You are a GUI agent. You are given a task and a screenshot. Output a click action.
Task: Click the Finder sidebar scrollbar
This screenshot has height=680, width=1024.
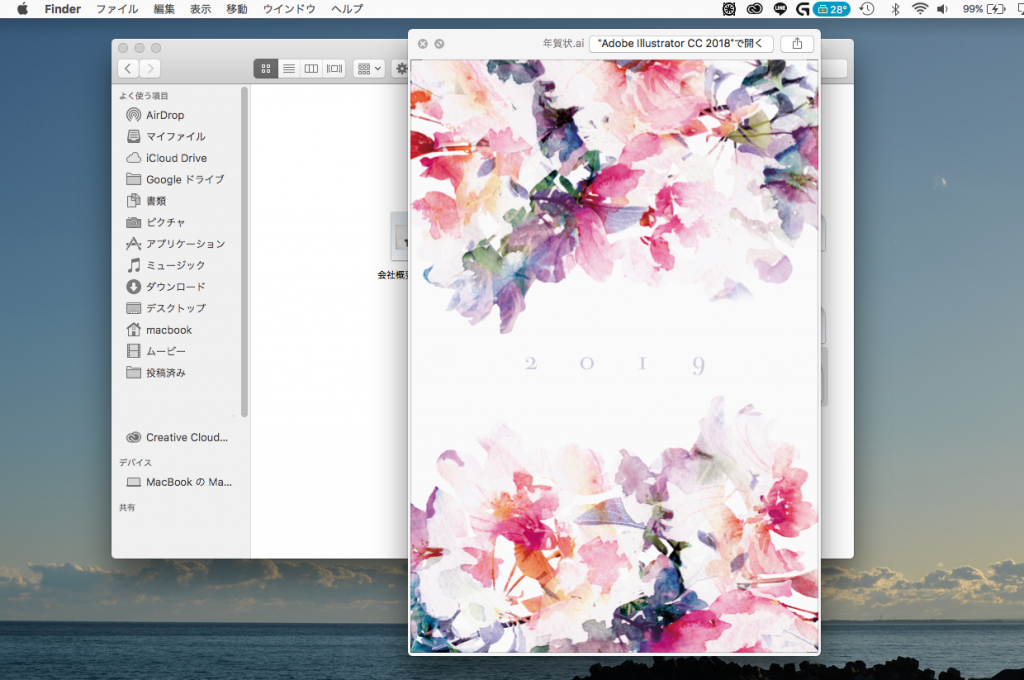244,250
